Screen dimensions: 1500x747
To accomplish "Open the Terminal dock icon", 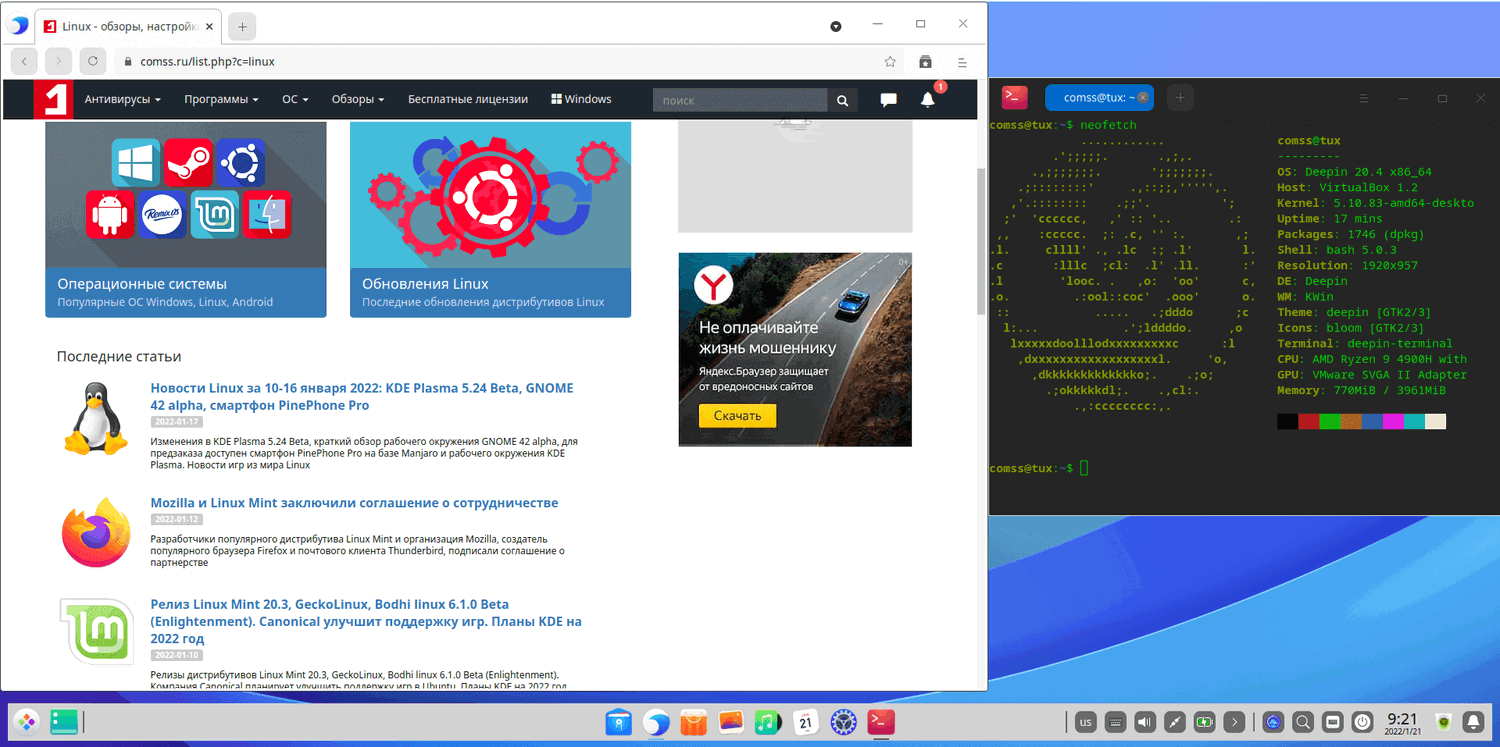I will pyautogui.click(x=881, y=721).
